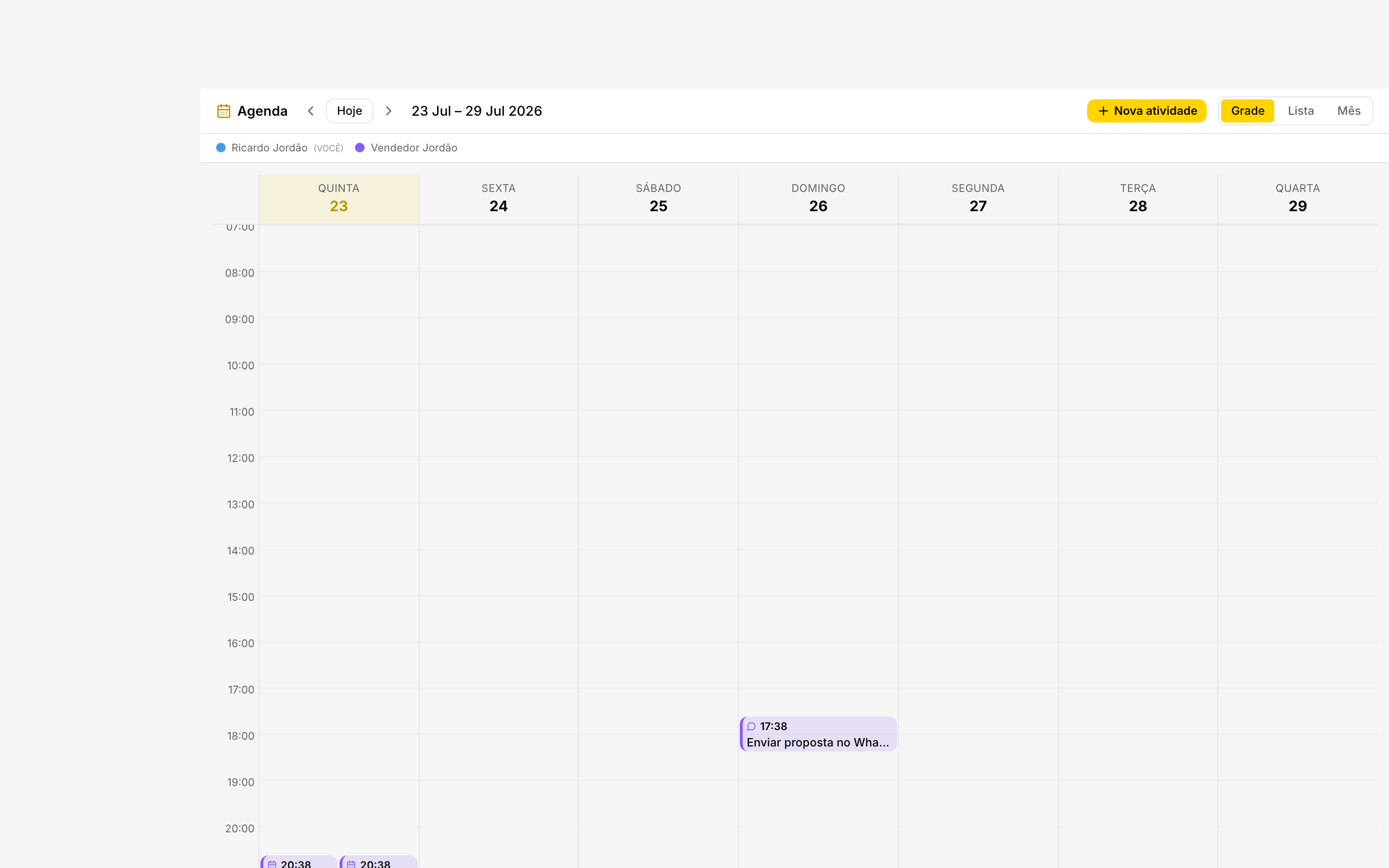
Task: Select Quinta 23 day header
Action: (339, 199)
